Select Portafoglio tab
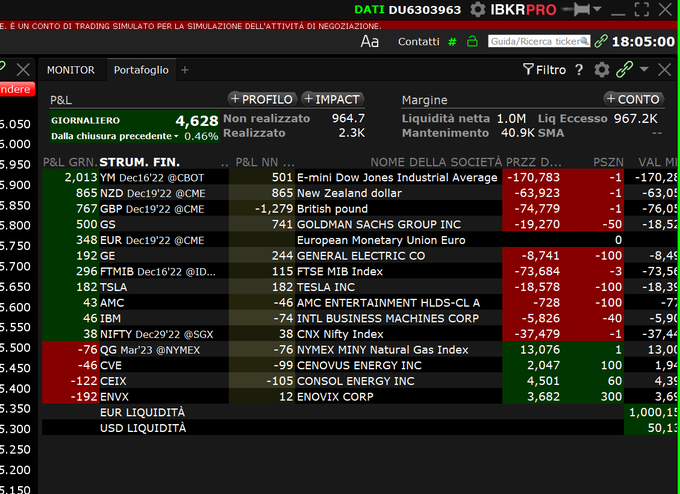Image resolution: width=680 pixels, height=494 pixels. (x=141, y=70)
